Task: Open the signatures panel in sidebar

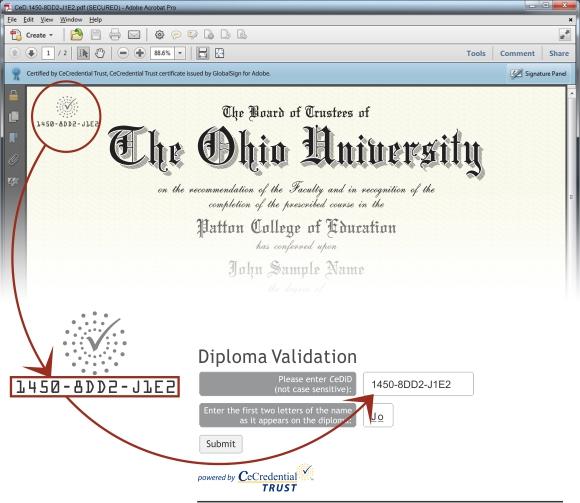Action: click(x=13, y=181)
